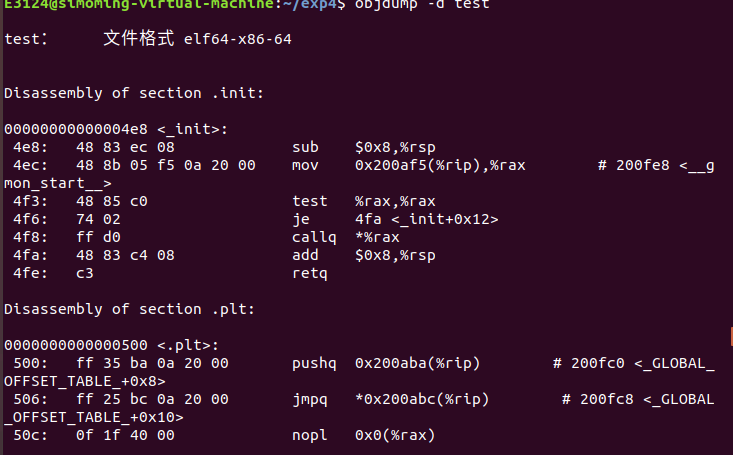Click the 'elf64-x86-64' file format text
Image resolution: width=733 pixels, height=455 pixels.
point(237,39)
